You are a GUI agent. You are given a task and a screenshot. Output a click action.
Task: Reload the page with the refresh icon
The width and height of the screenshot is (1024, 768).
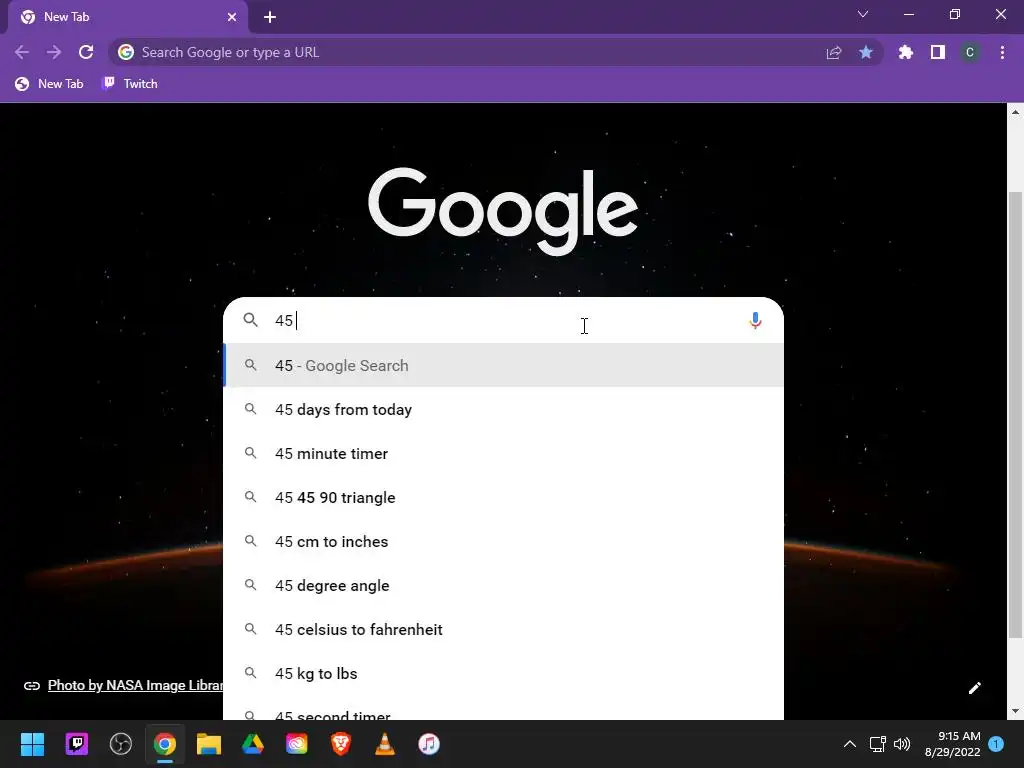(x=86, y=52)
